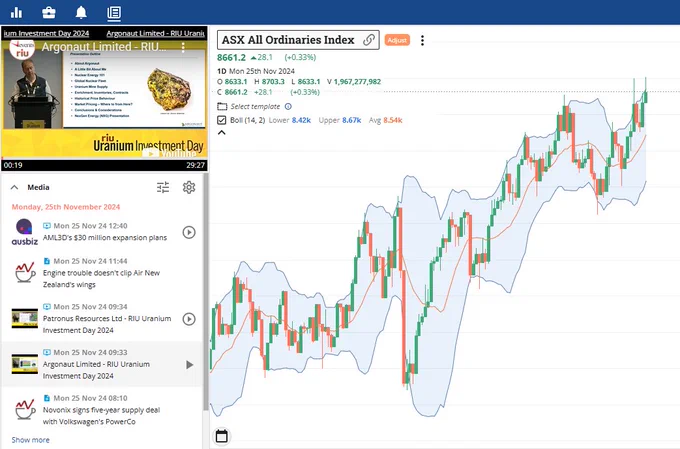Open the bell alerts icon
680x449 pixels.
(81, 13)
